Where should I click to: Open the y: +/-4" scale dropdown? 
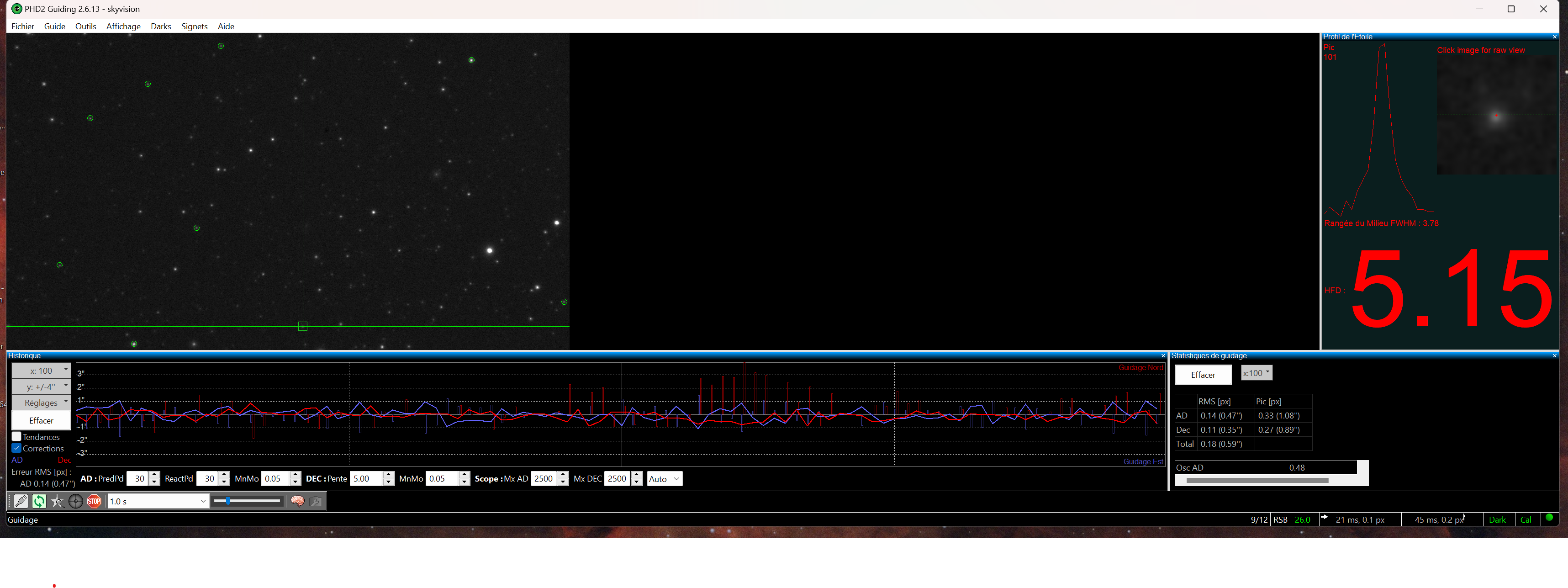pyautogui.click(x=42, y=387)
